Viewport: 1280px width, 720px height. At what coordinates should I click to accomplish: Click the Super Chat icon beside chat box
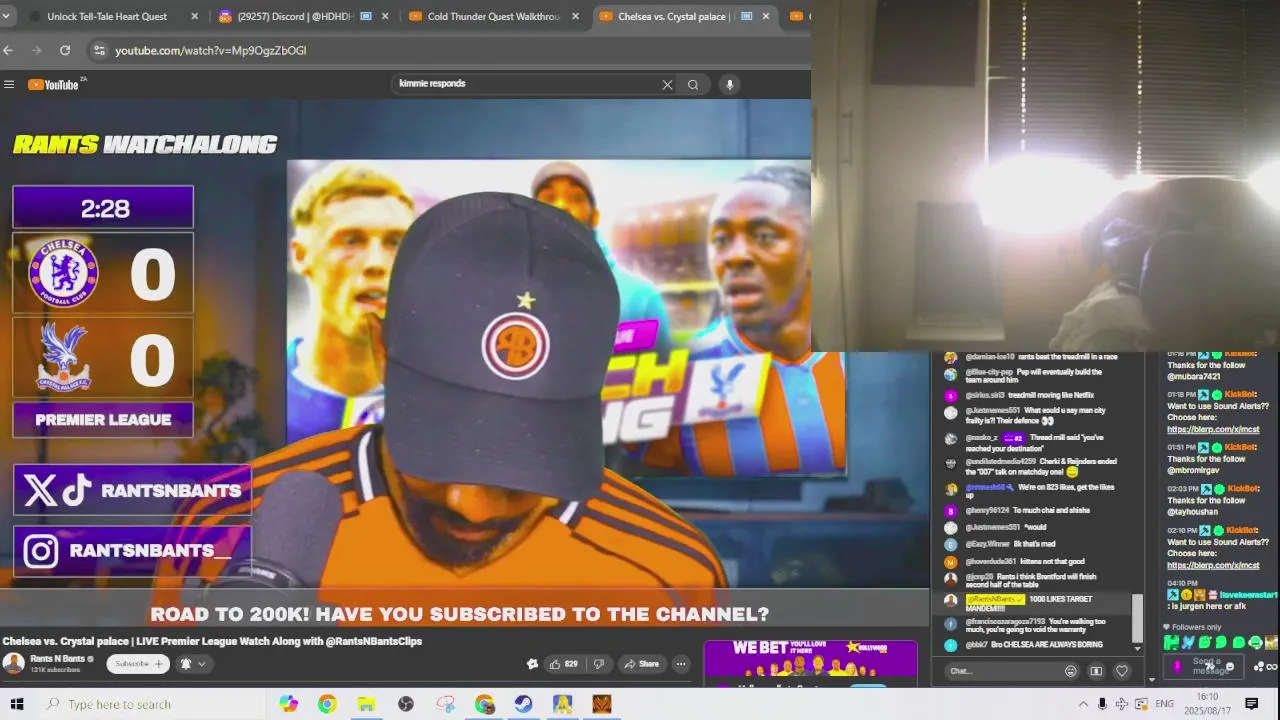tap(1096, 671)
